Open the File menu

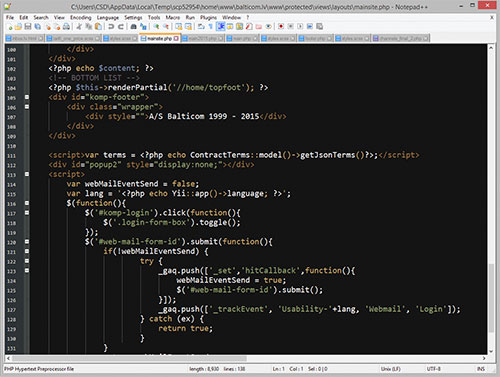[x=10, y=17]
